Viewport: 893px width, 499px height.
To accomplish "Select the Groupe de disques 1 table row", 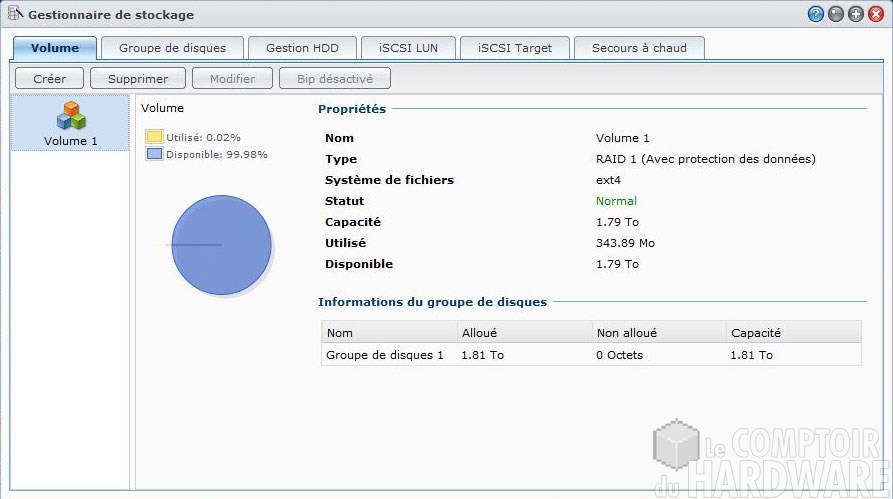I will (x=590, y=355).
